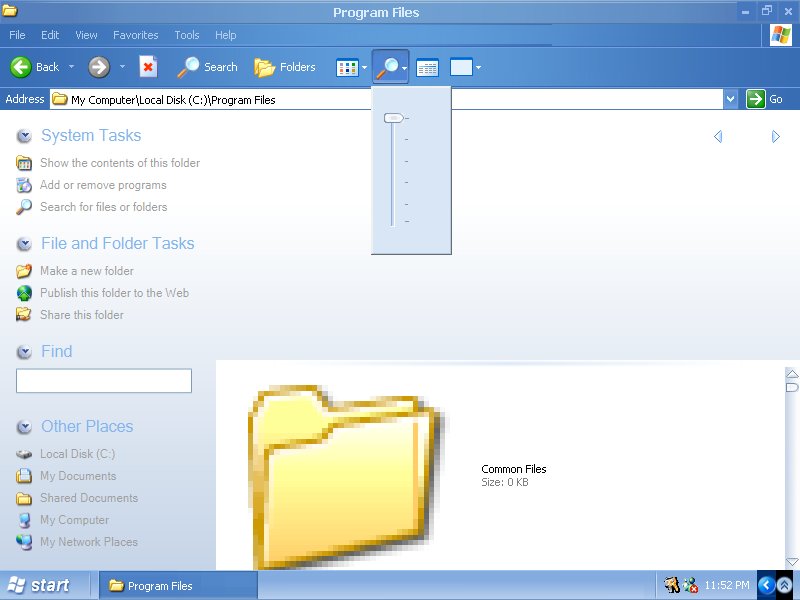
Task: Open the Back button history dropdown
Action: click(x=71, y=67)
